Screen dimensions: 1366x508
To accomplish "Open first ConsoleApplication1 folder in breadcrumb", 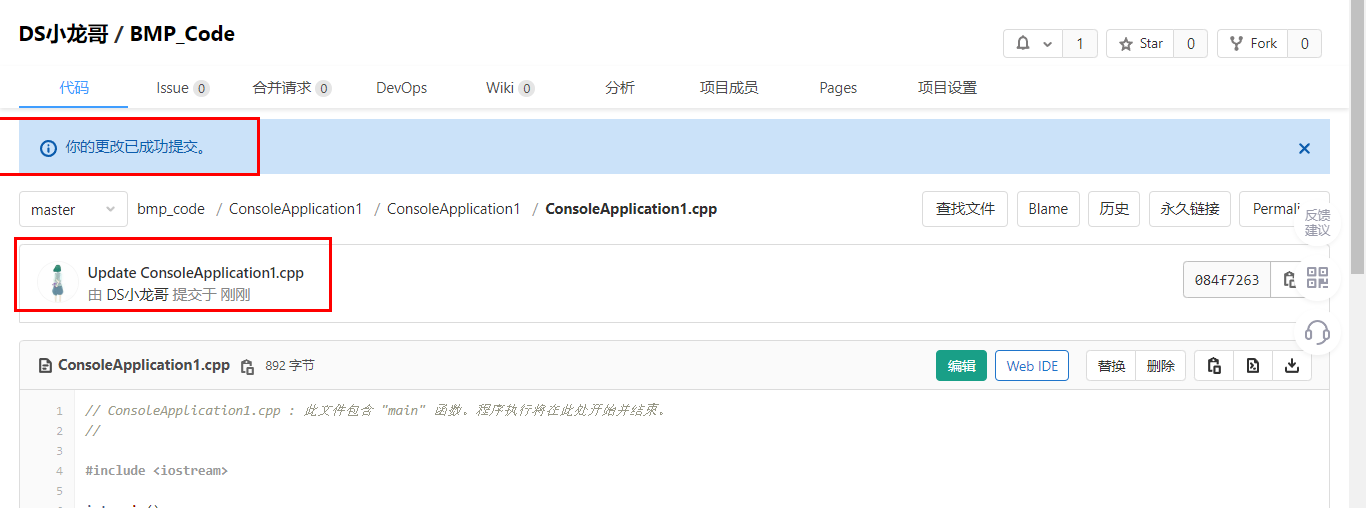I will point(295,209).
